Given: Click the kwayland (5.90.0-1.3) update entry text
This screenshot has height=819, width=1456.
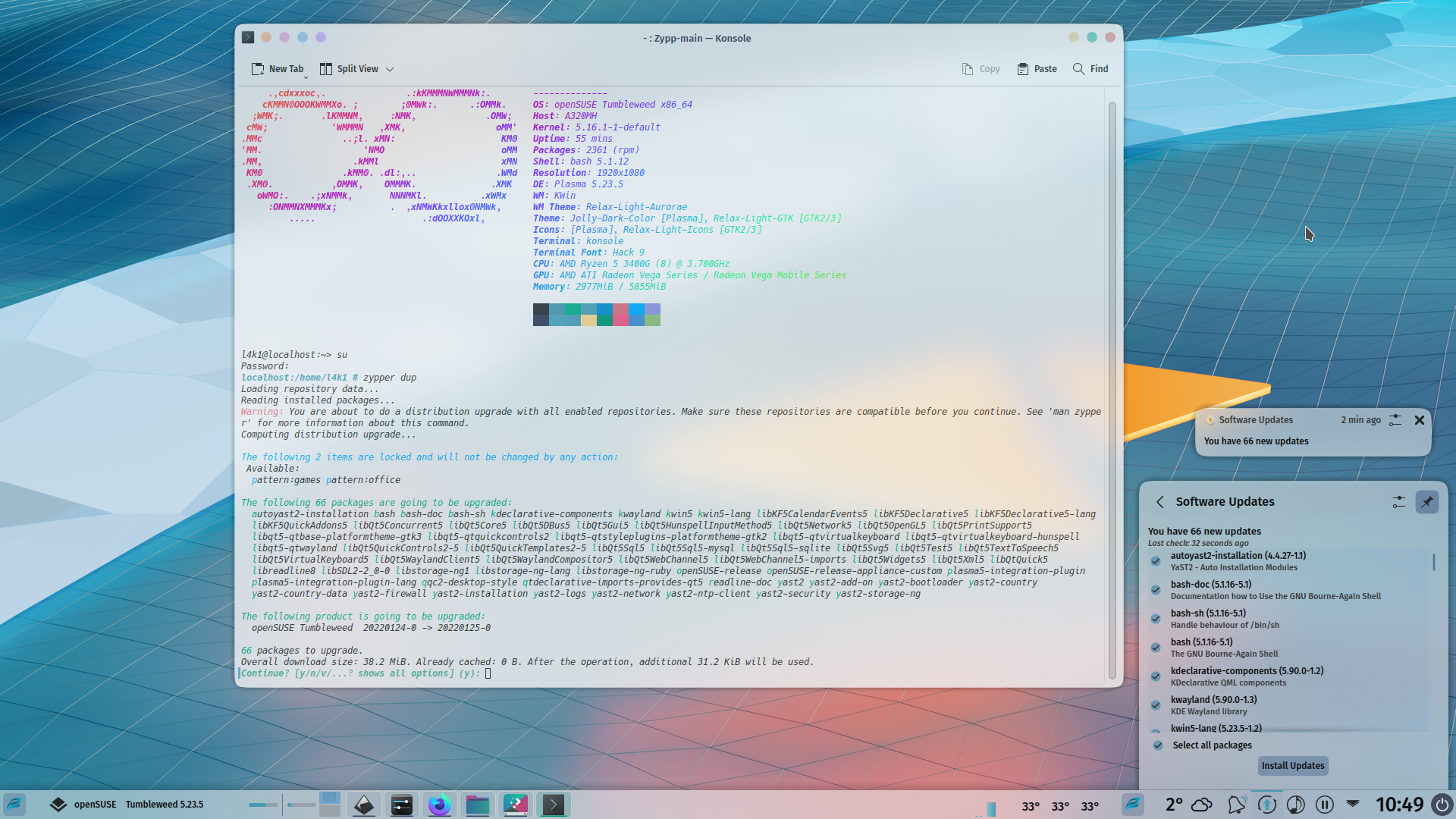Looking at the screenshot, I should pyautogui.click(x=1213, y=700).
